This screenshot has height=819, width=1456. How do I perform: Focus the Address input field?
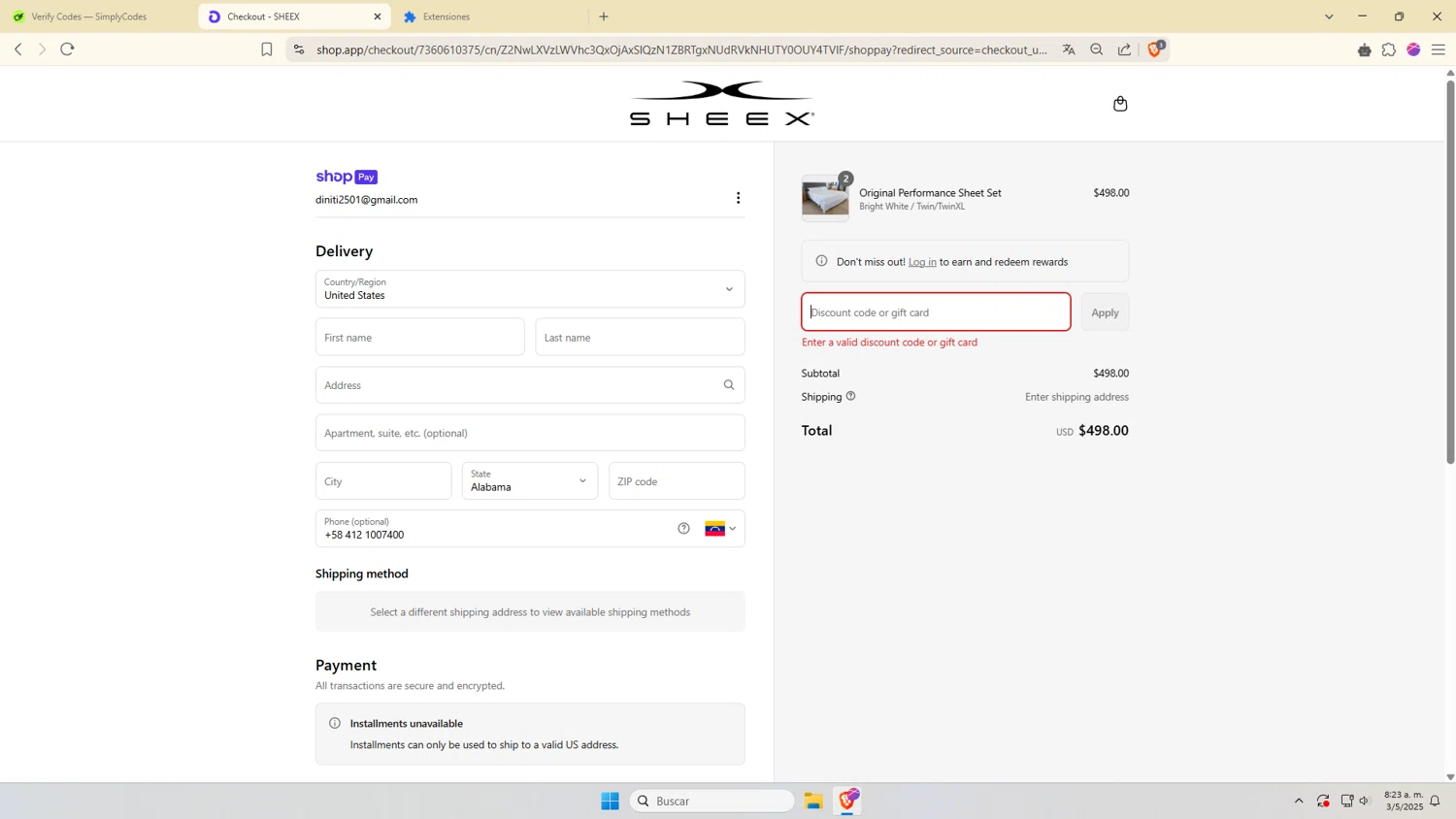point(530,385)
